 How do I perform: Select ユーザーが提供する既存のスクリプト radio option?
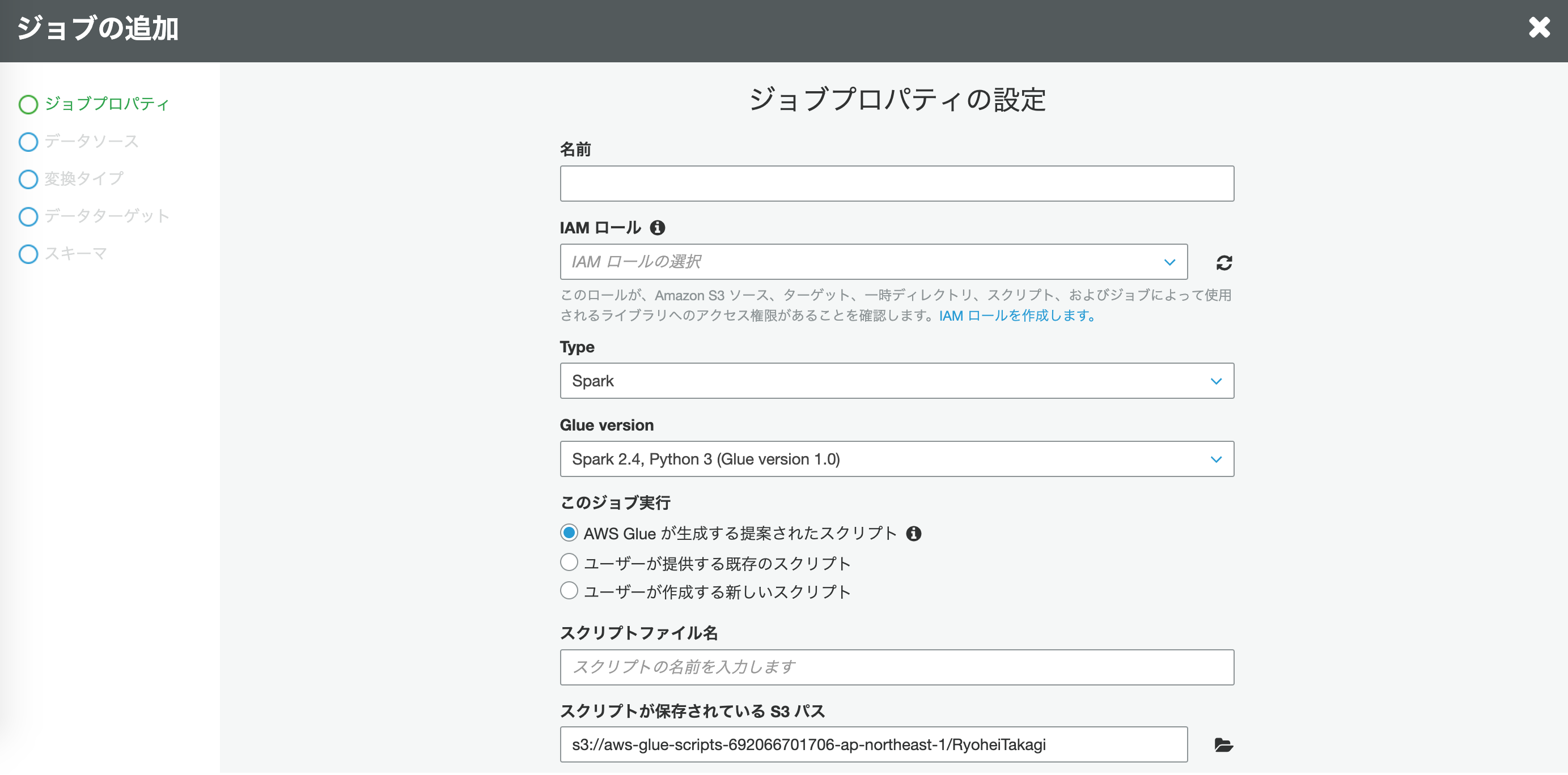click(x=569, y=562)
